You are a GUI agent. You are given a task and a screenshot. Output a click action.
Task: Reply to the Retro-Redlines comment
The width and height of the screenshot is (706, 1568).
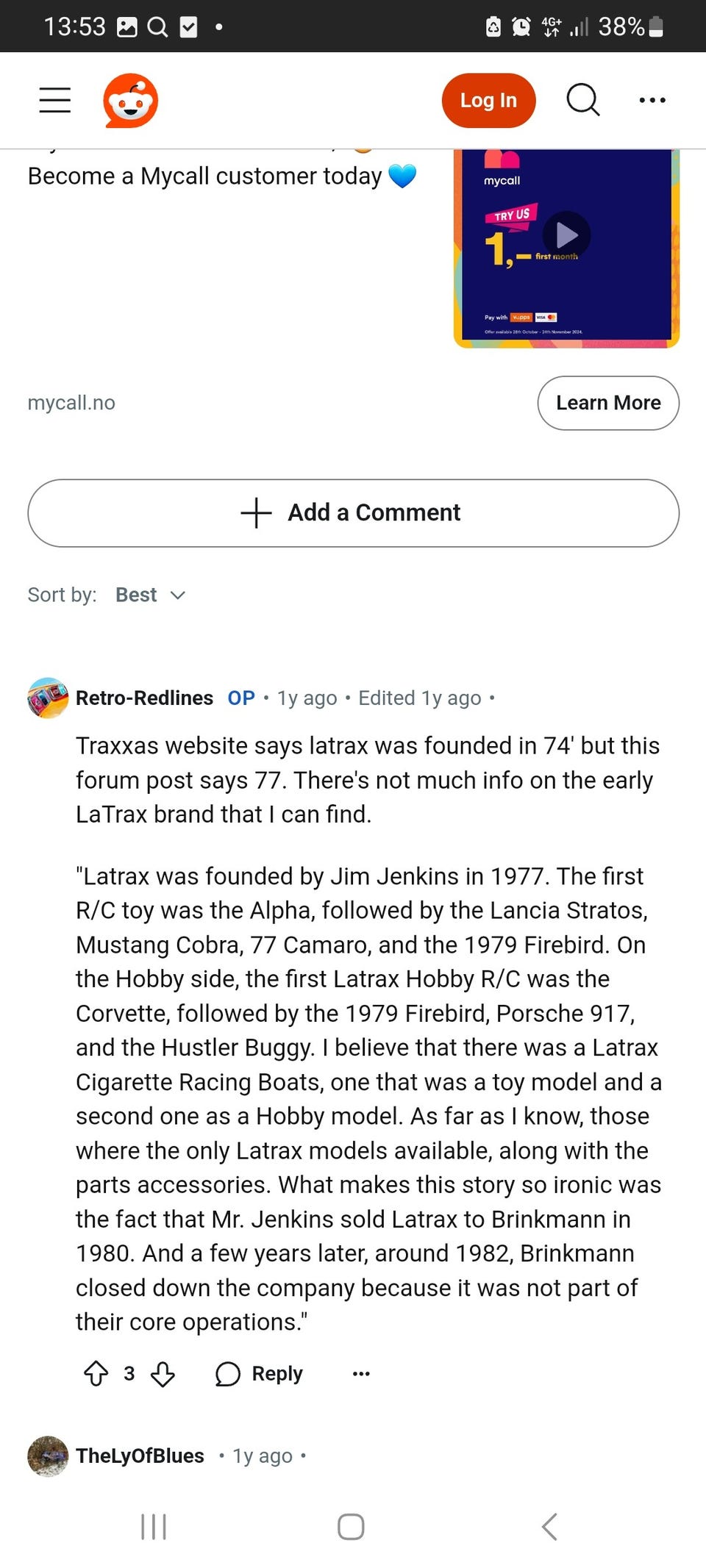tap(260, 1373)
